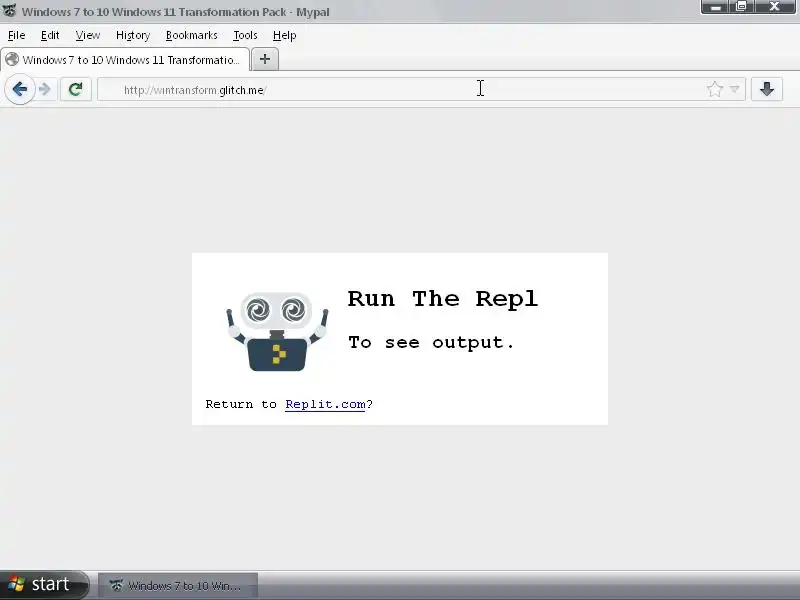This screenshot has height=600, width=800.
Task: Open the History menu
Action: pyautogui.click(x=133, y=35)
